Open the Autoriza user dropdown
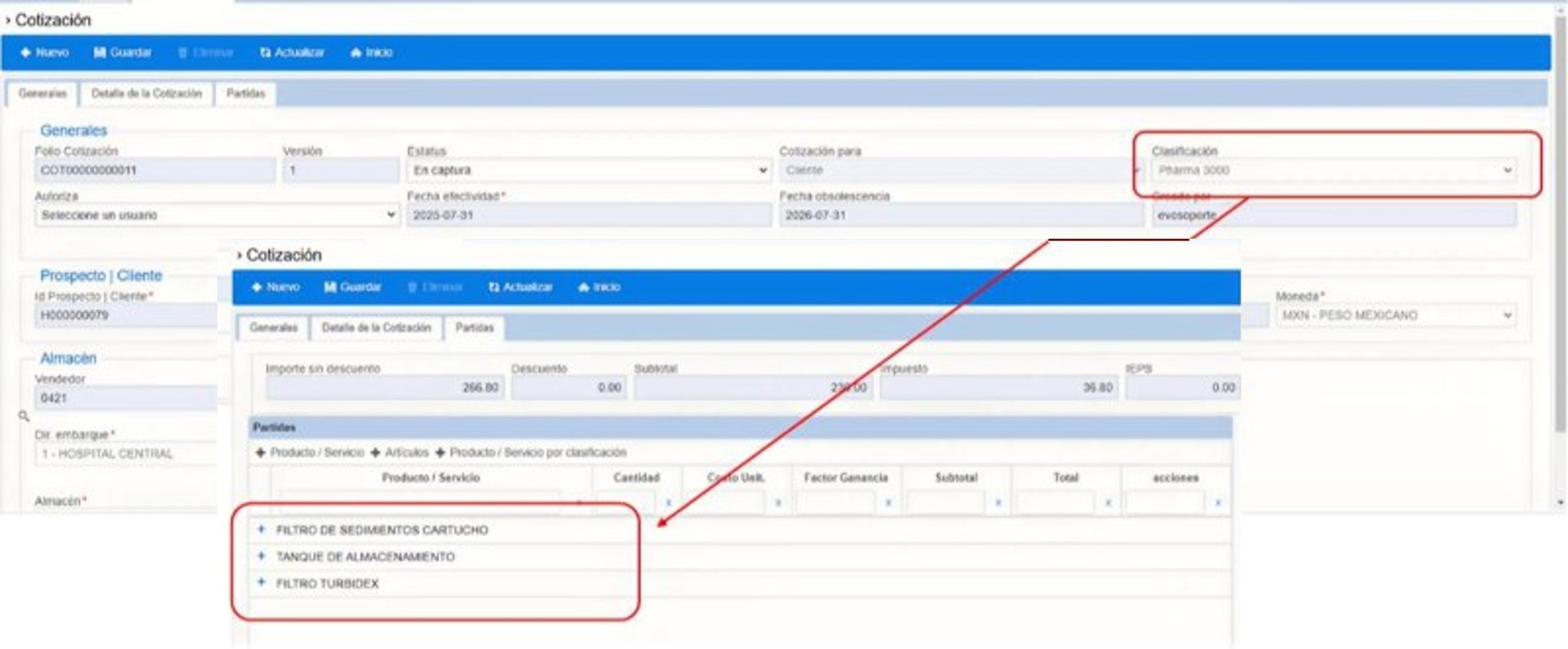Screen dimensions: 1568x649 [217, 215]
